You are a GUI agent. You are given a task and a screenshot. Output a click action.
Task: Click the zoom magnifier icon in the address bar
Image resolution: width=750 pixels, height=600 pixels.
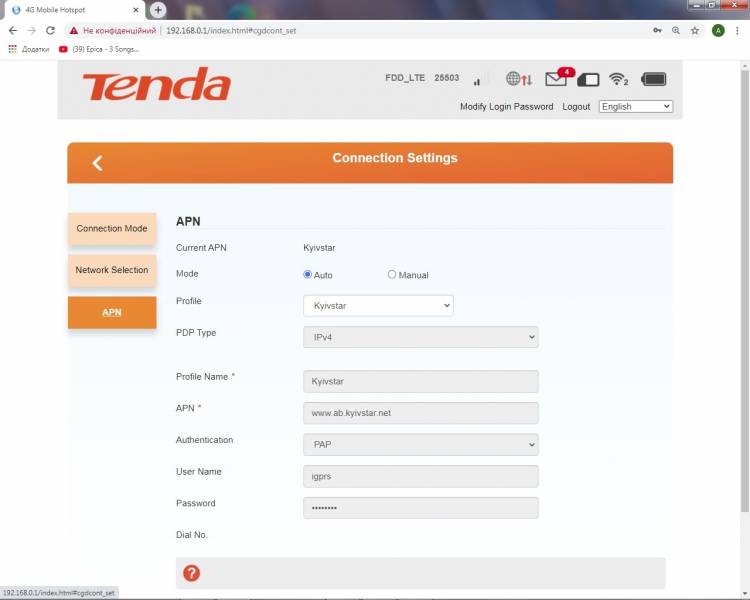click(676, 31)
